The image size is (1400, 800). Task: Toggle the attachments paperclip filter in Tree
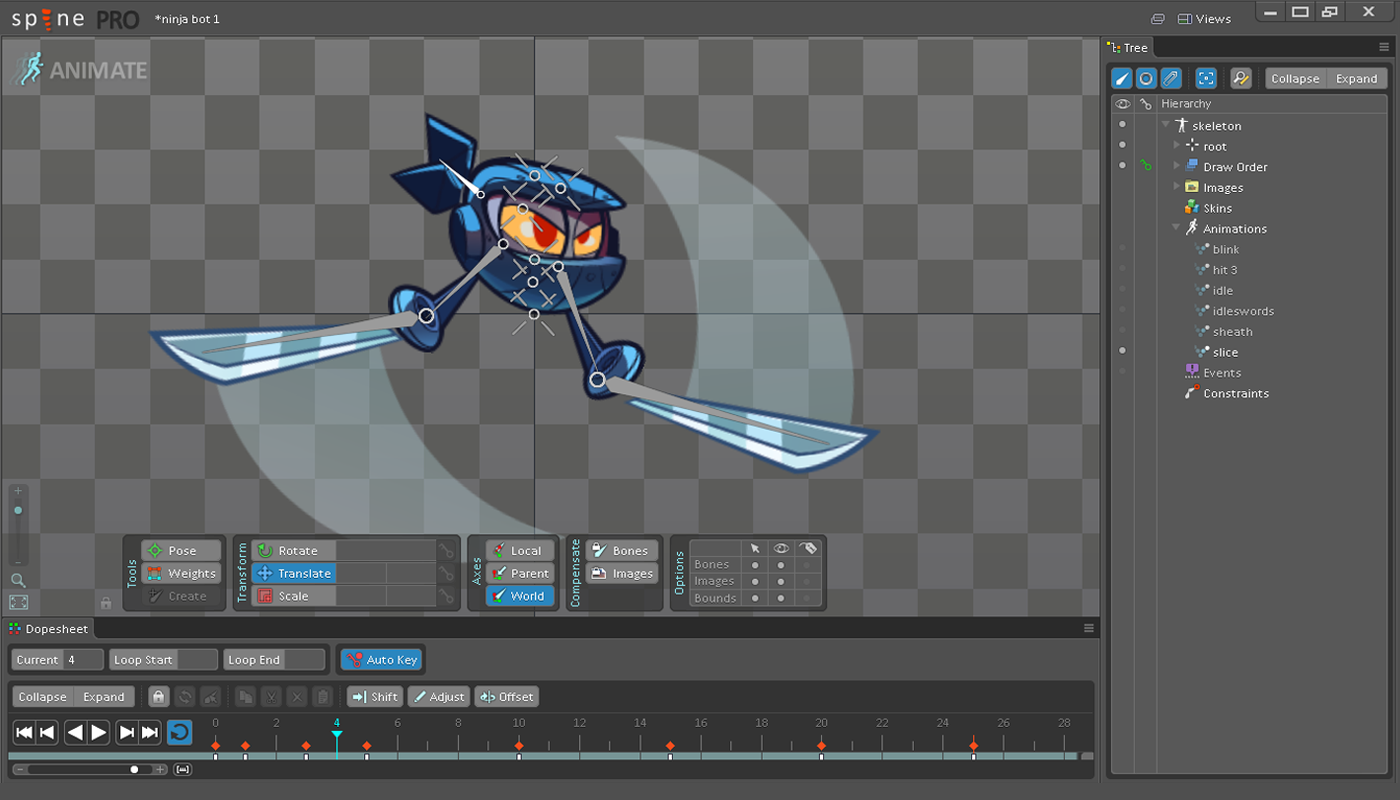pos(1171,78)
